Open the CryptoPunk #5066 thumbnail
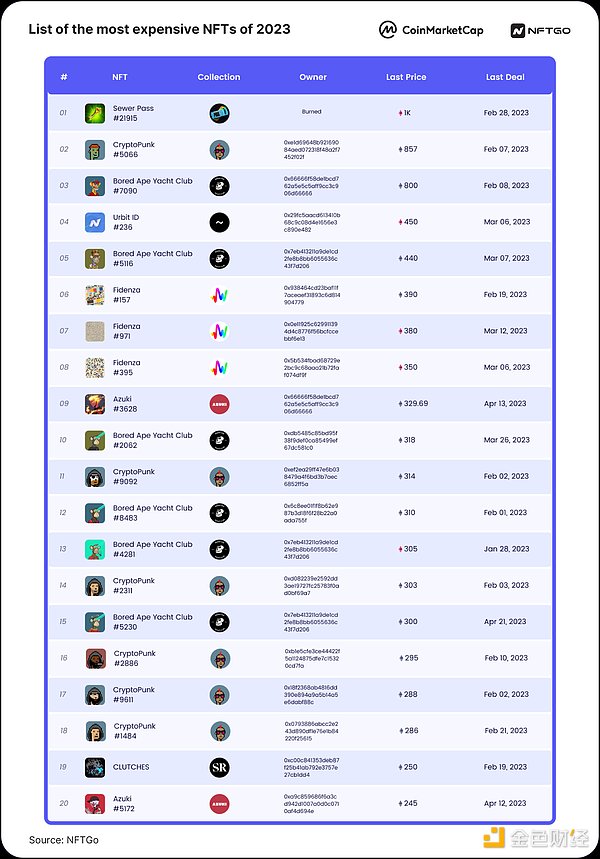This screenshot has height=859, width=600. pyautogui.click(x=95, y=150)
